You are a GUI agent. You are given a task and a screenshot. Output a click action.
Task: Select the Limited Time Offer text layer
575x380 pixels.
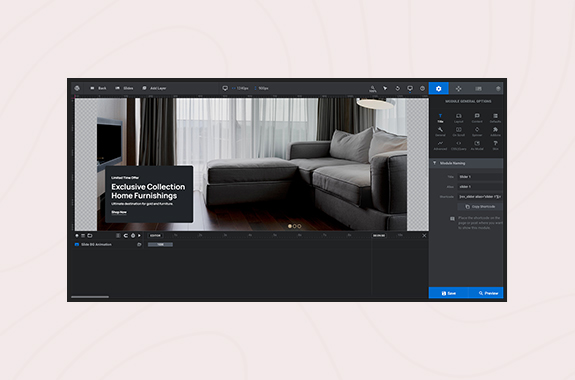[125, 178]
